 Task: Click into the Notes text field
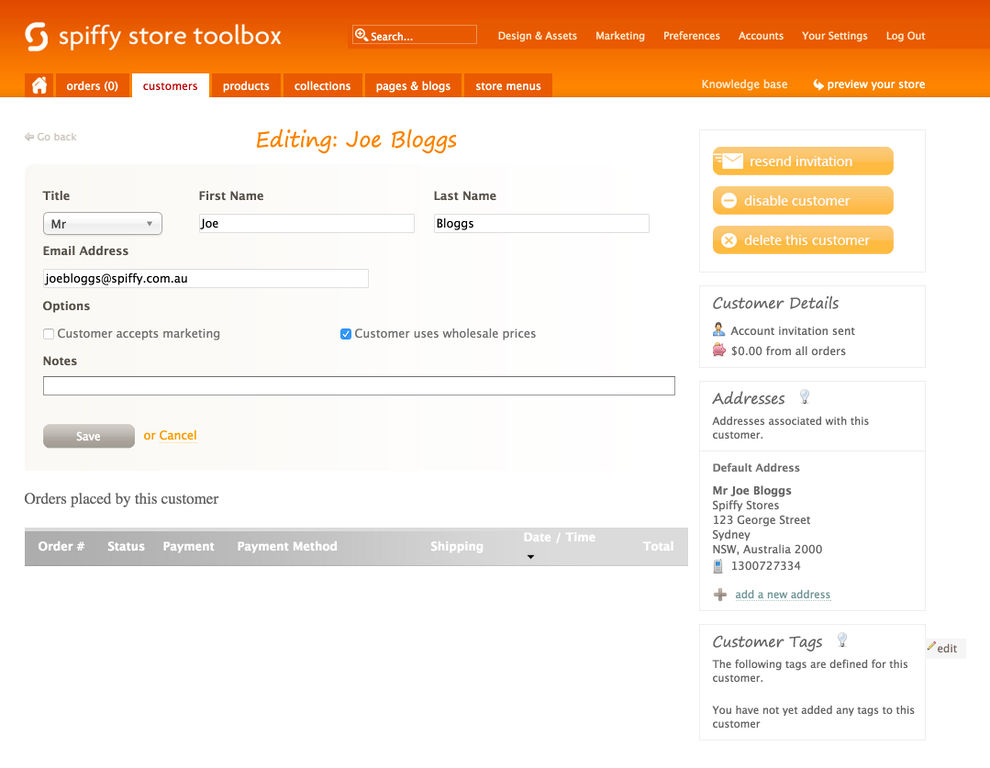tap(359, 386)
